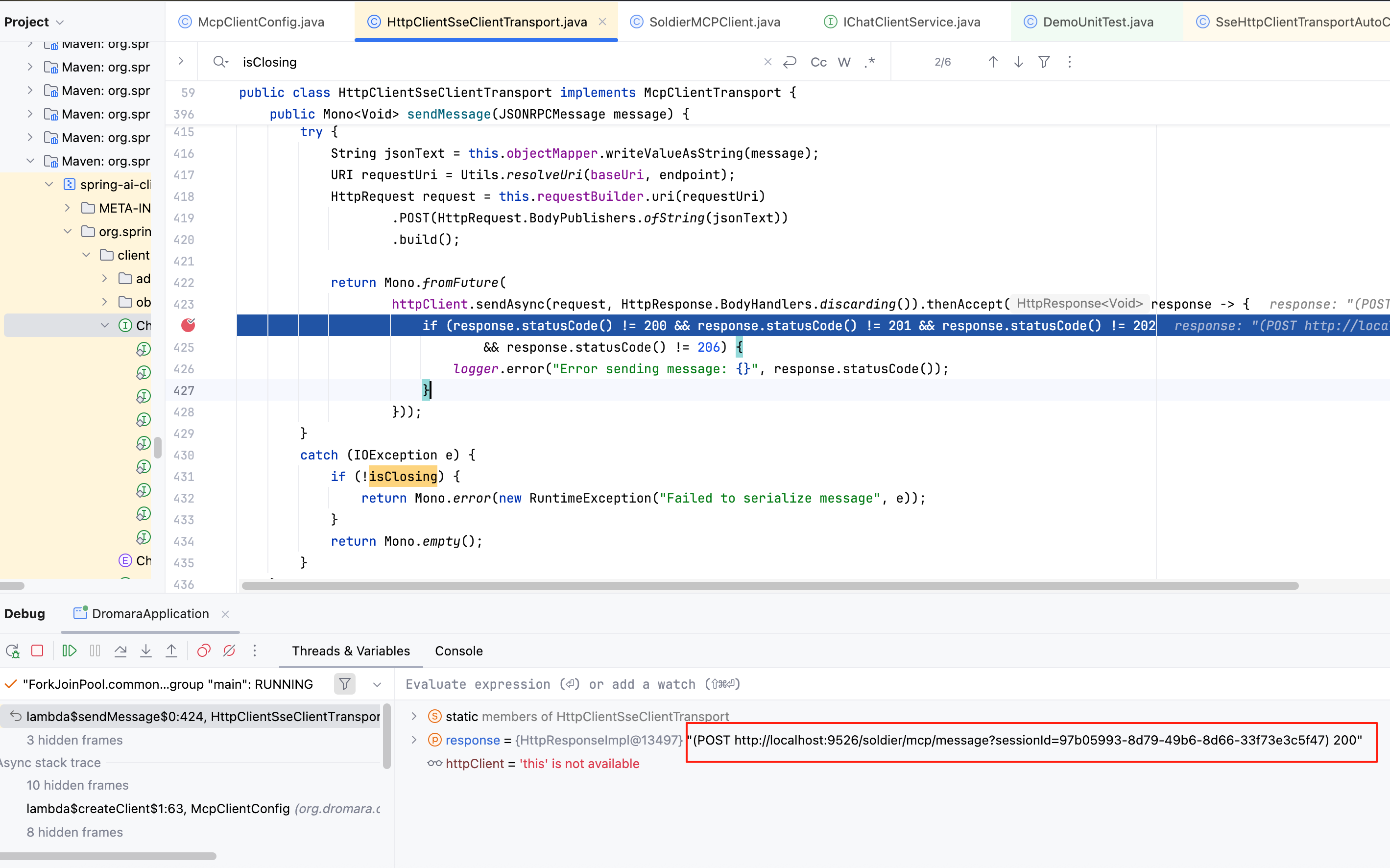Expand the ad folder
Image resolution: width=1390 pixels, height=868 pixels.
(x=104, y=278)
